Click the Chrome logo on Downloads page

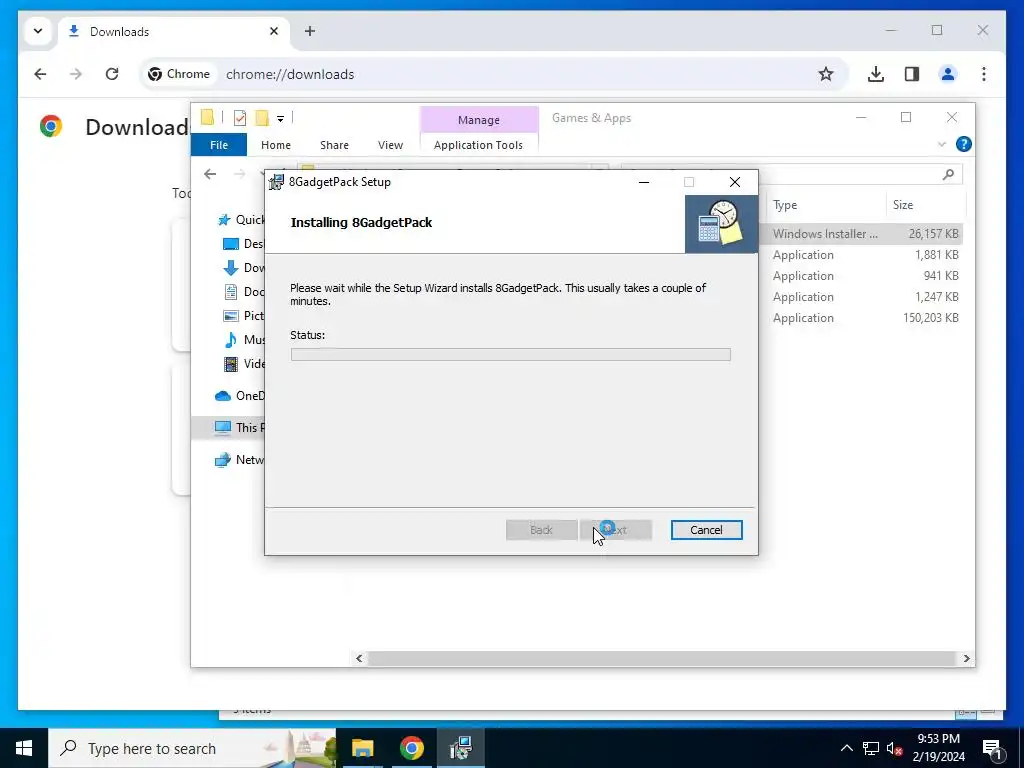pos(50,126)
